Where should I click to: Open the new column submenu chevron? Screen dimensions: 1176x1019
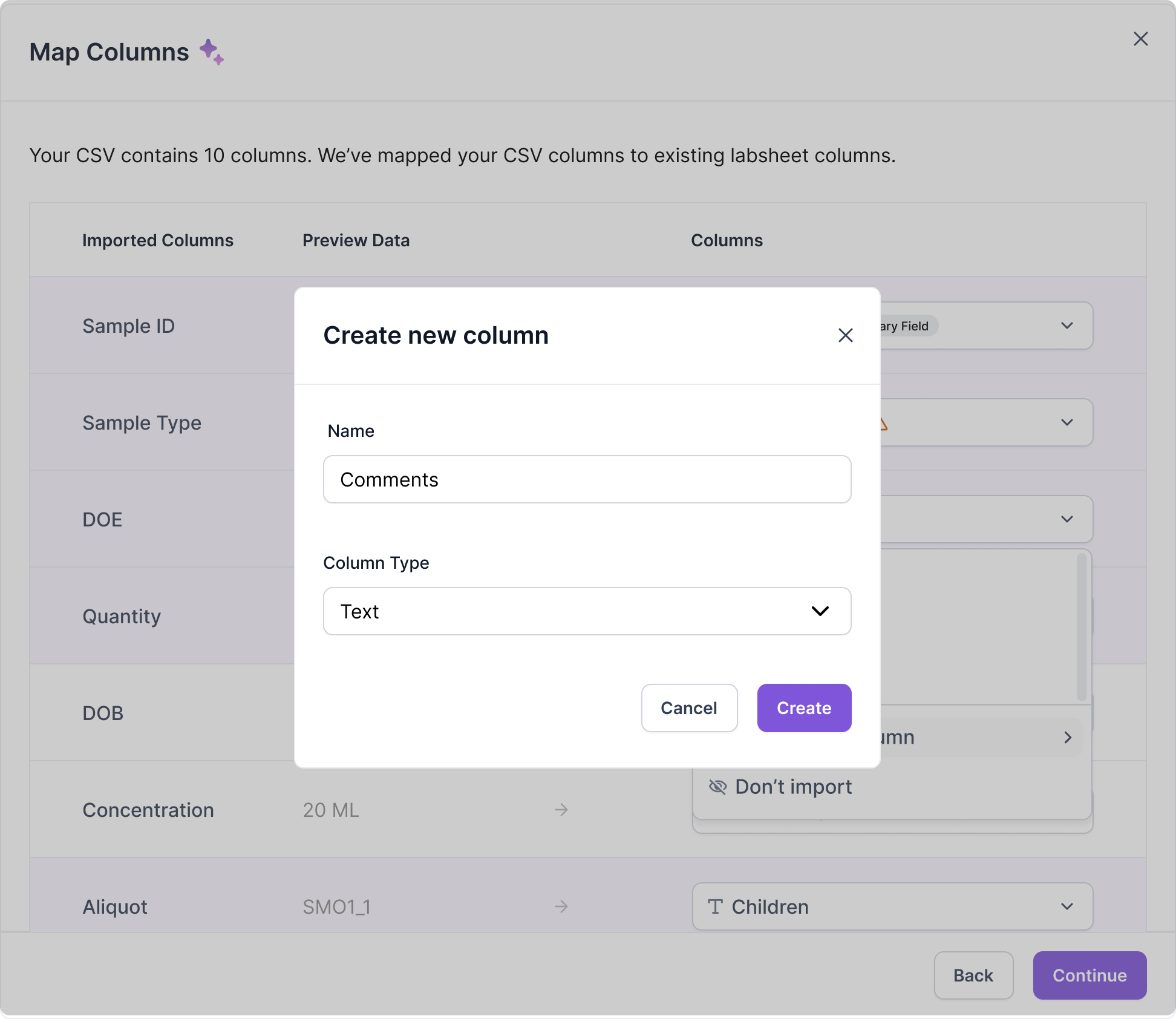click(1068, 737)
